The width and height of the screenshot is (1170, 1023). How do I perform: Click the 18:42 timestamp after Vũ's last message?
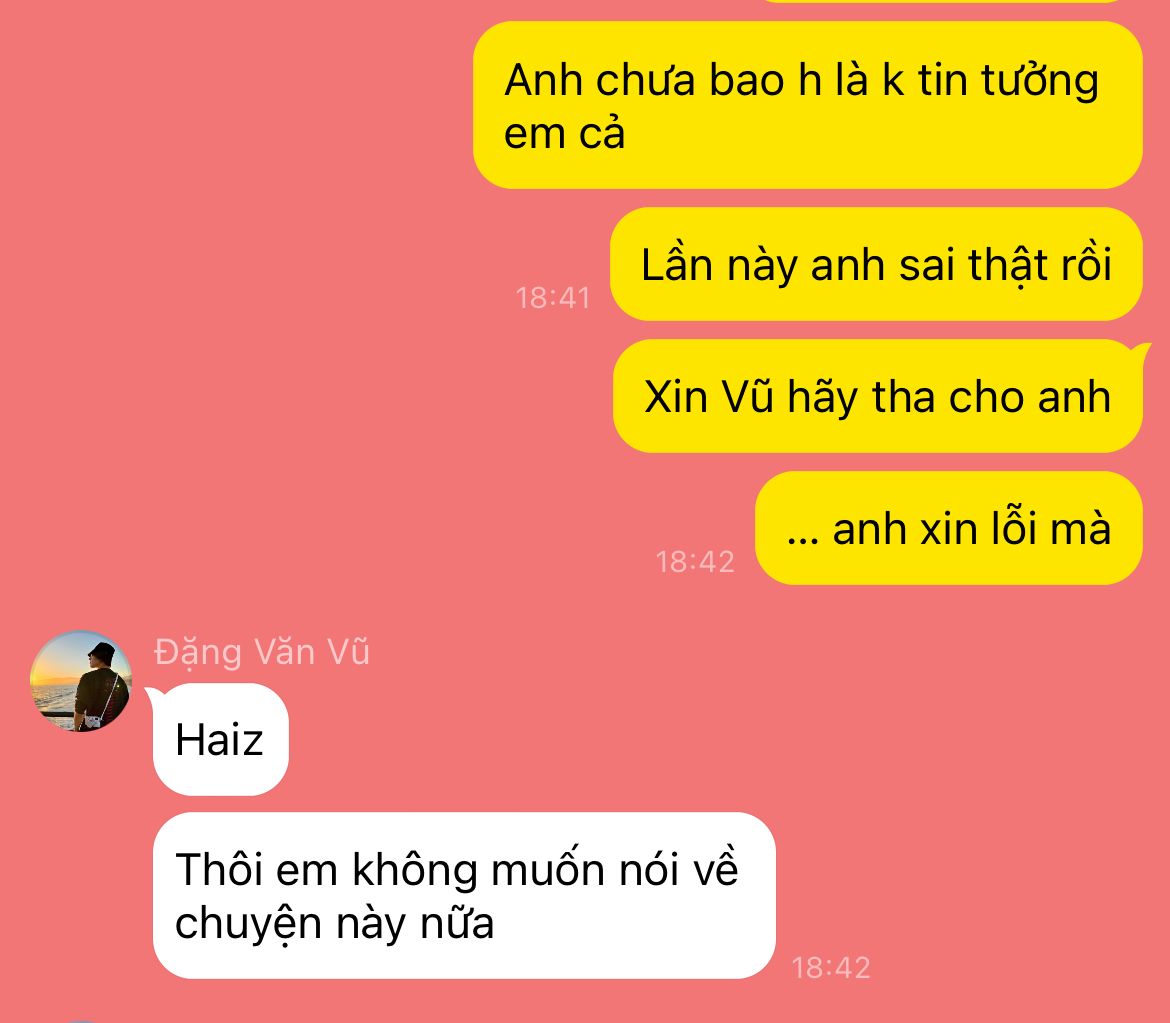(x=830, y=968)
